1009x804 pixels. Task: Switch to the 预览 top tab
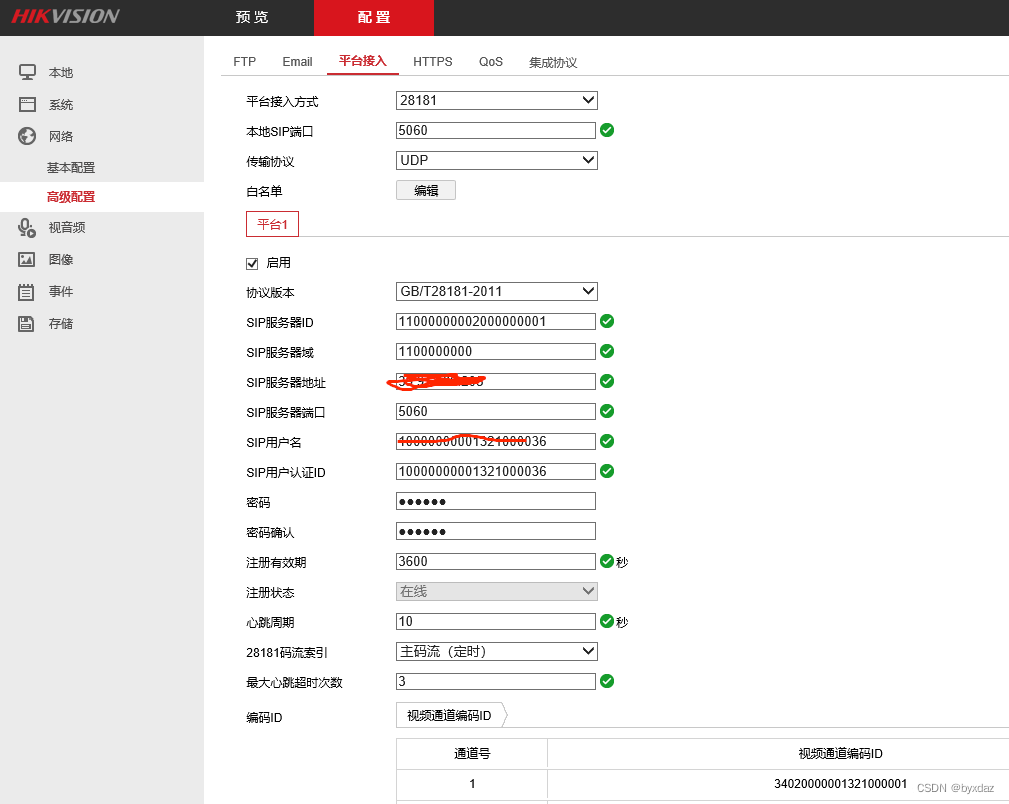tap(252, 17)
